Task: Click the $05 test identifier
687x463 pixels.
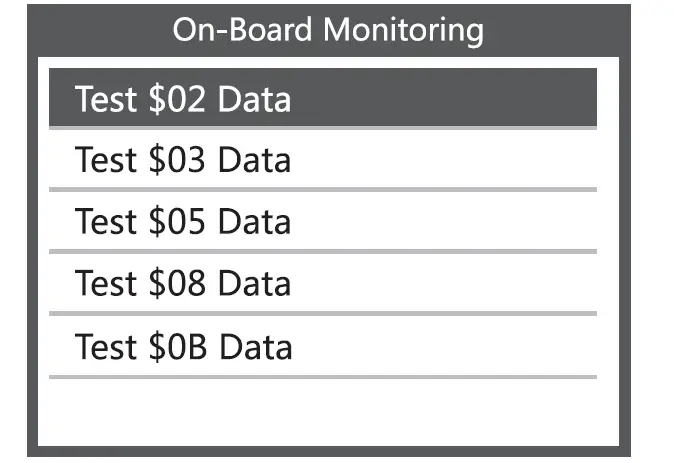Action: coord(180,221)
